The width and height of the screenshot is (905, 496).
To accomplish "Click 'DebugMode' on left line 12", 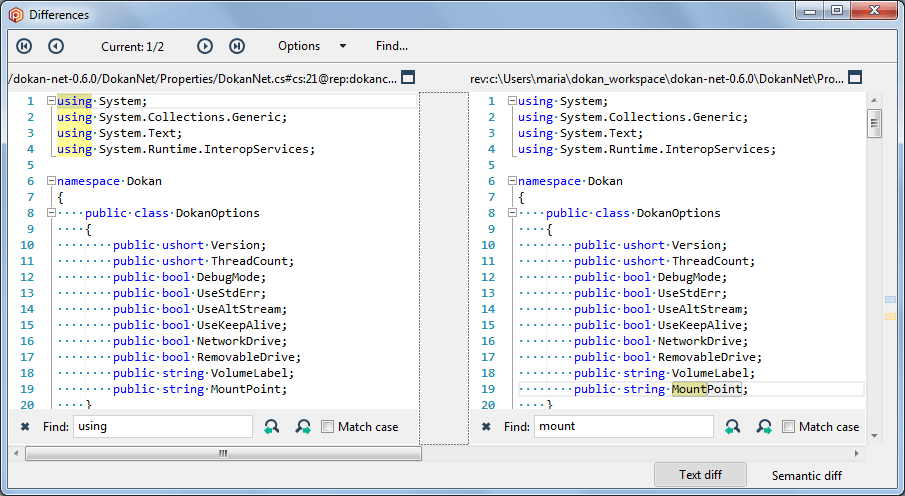I will pyautogui.click(x=228, y=277).
